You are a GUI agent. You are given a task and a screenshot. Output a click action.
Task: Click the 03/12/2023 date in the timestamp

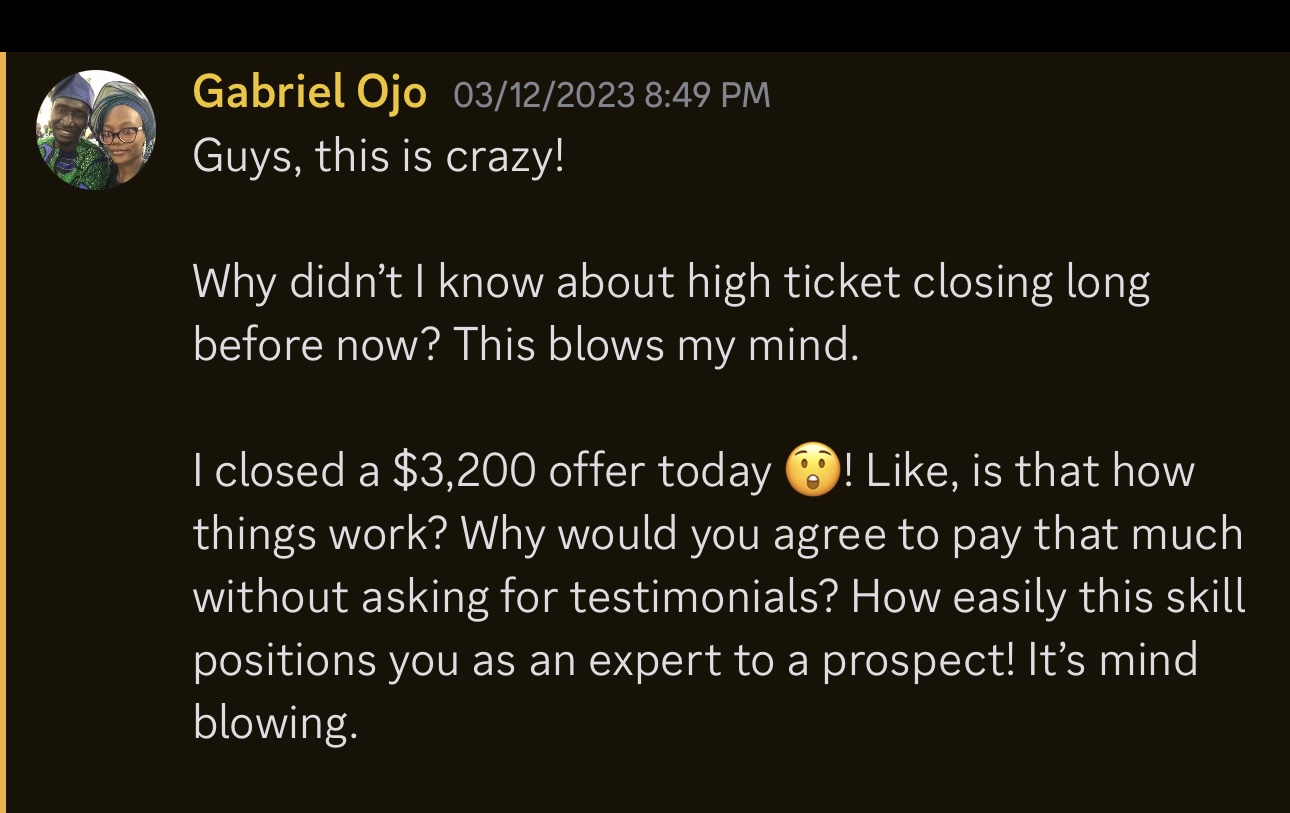pyautogui.click(x=544, y=95)
